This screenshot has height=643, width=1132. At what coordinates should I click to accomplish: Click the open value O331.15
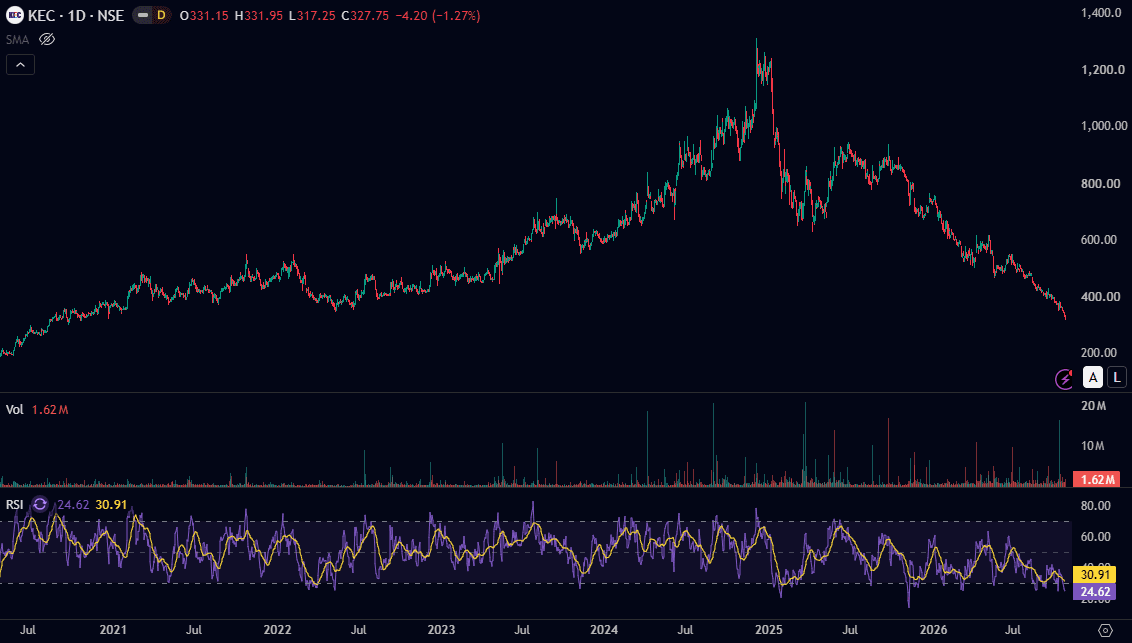pyautogui.click(x=204, y=15)
